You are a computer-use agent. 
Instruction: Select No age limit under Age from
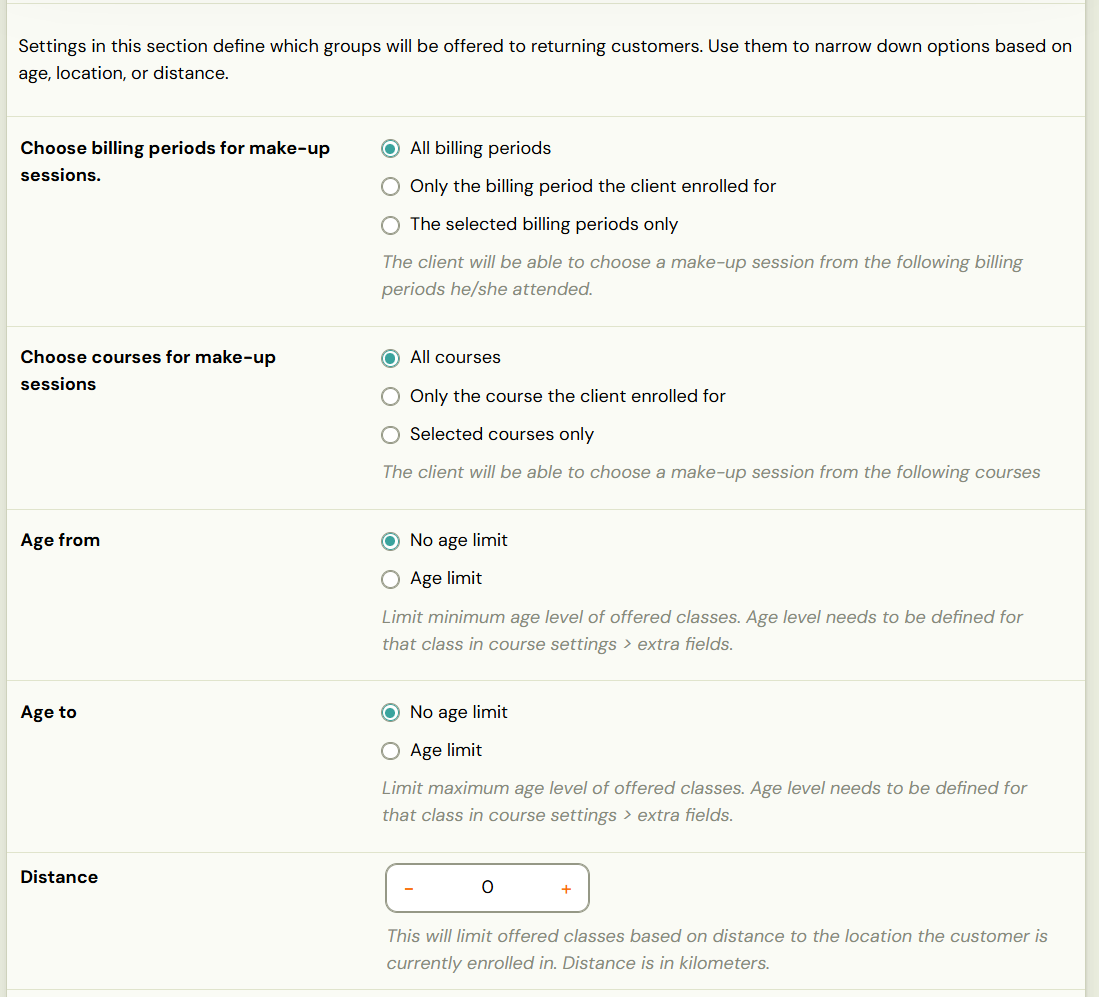pyautogui.click(x=390, y=541)
